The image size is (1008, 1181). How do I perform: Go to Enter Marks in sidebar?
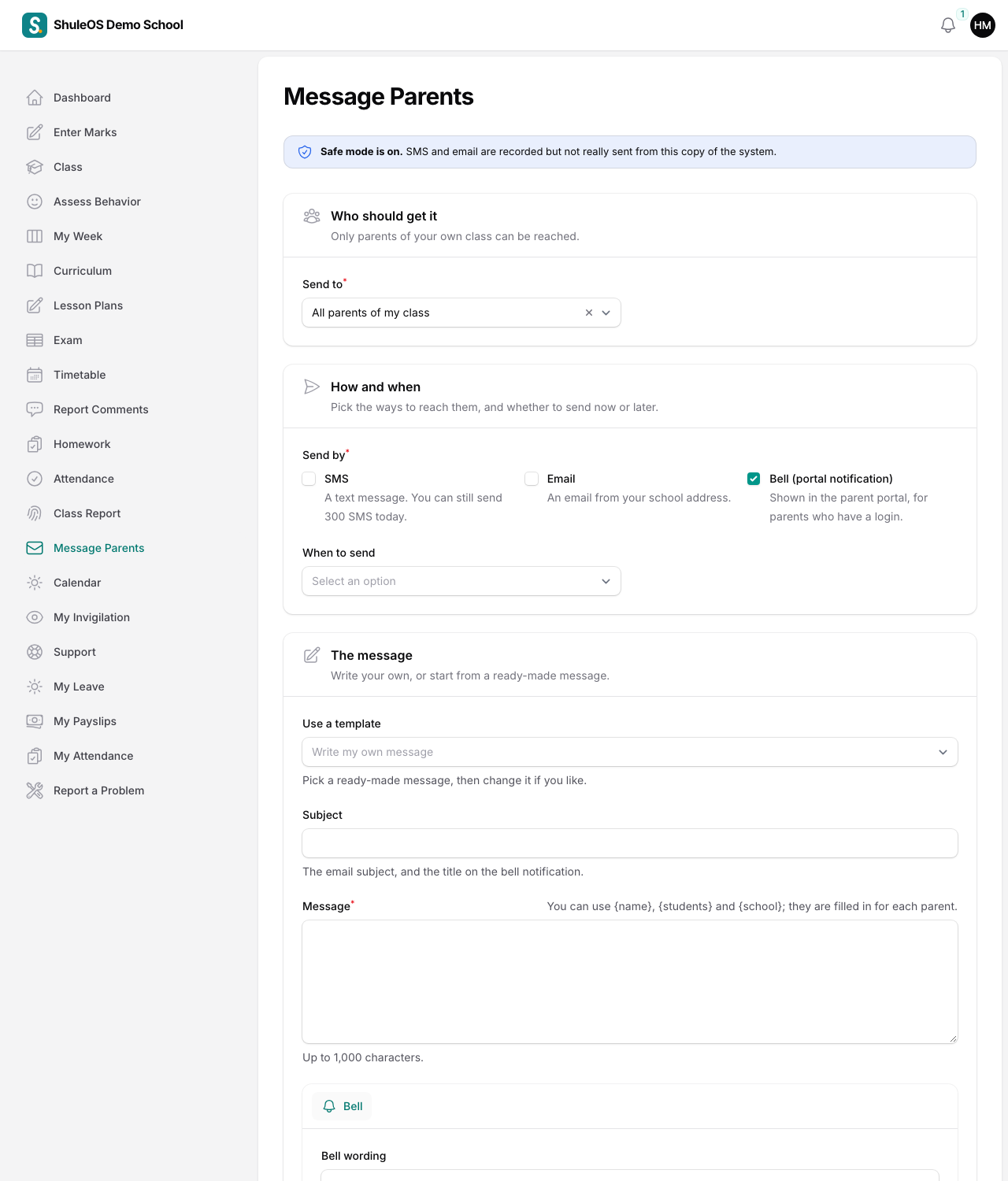(x=85, y=132)
